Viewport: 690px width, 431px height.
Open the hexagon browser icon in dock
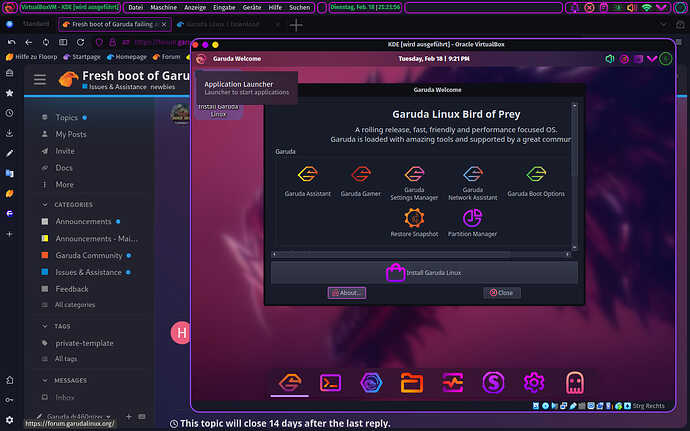coord(371,383)
